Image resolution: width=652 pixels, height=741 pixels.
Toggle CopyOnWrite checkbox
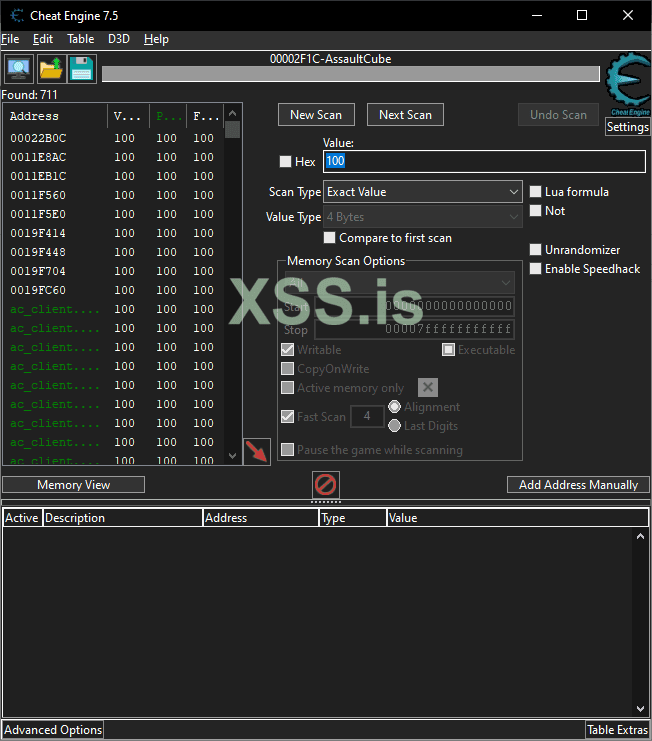click(x=287, y=369)
